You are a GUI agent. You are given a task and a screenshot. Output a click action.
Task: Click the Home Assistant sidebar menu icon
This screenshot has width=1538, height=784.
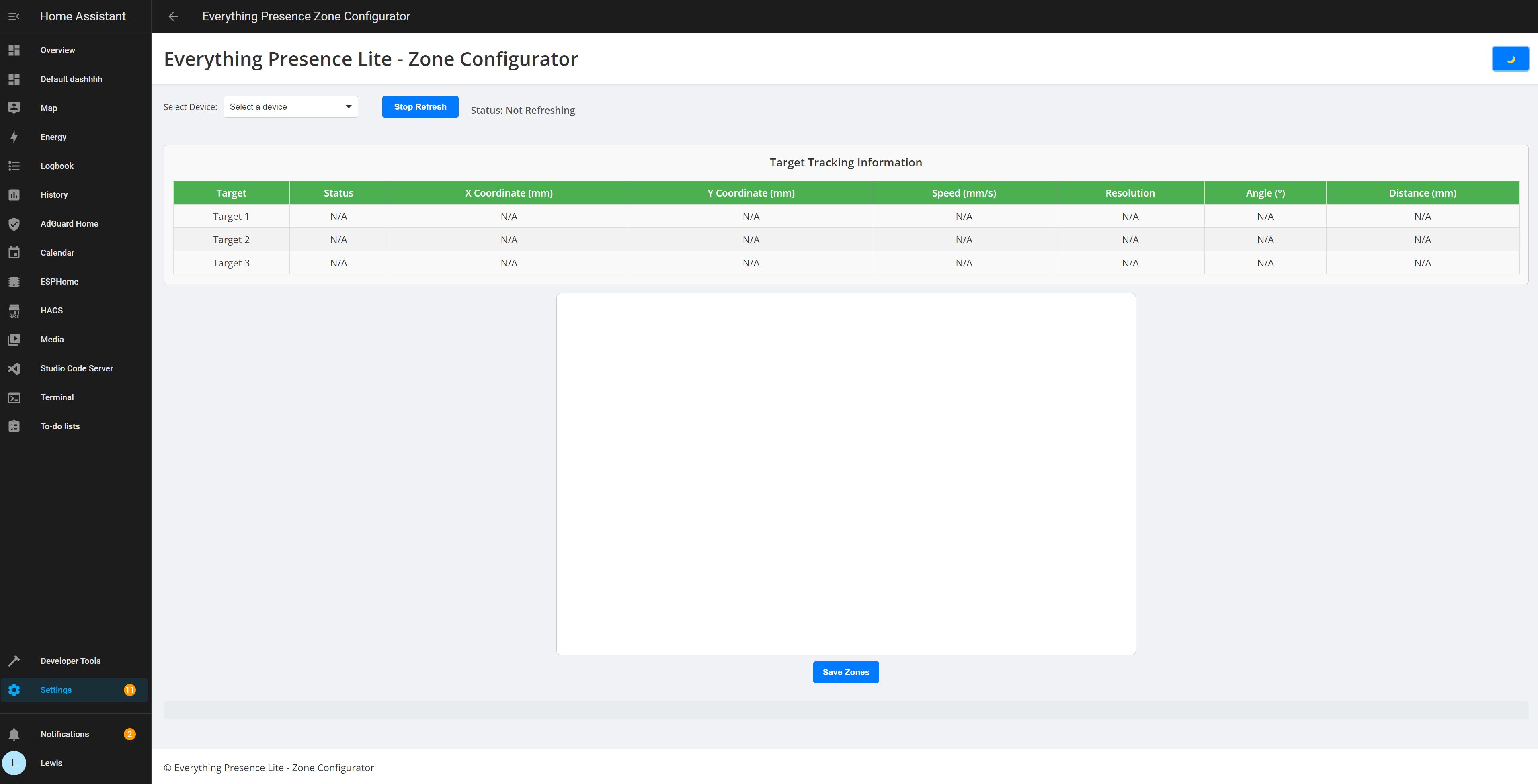[x=14, y=16]
